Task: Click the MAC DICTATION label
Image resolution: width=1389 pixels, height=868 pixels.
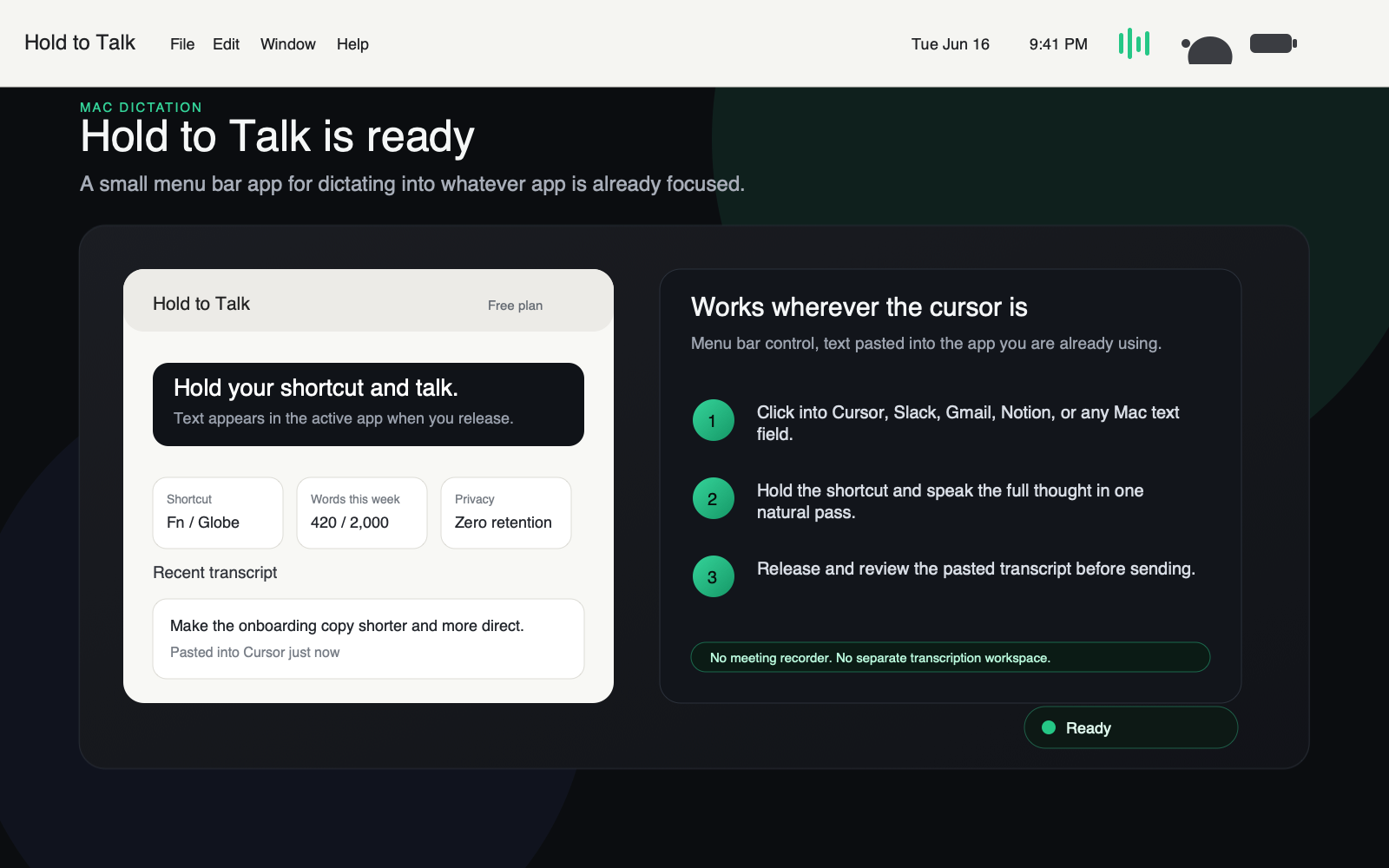Action: pyautogui.click(x=141, y=108)
